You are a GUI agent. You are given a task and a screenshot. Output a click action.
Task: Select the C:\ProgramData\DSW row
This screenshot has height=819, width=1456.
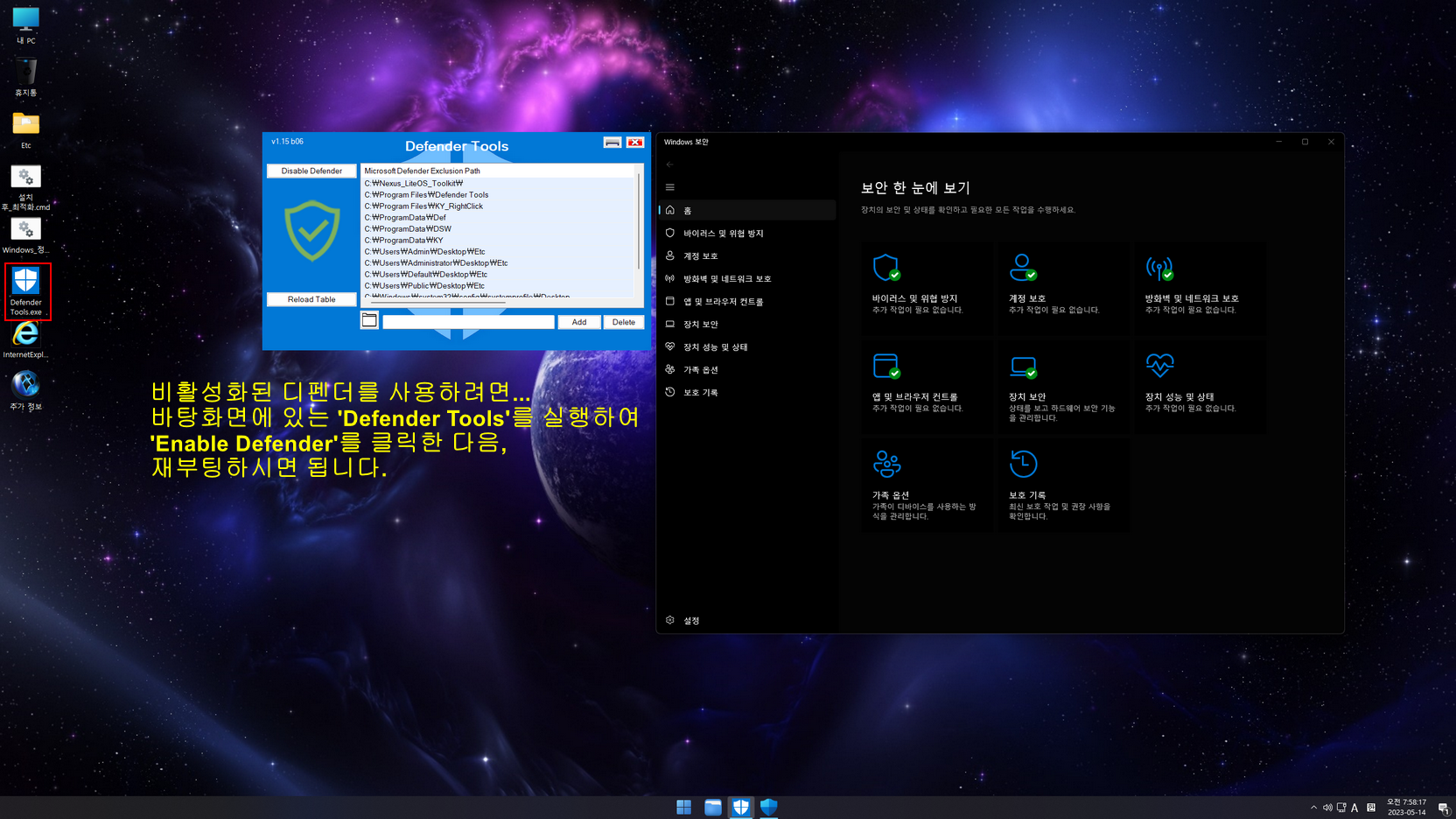(498, 229)
